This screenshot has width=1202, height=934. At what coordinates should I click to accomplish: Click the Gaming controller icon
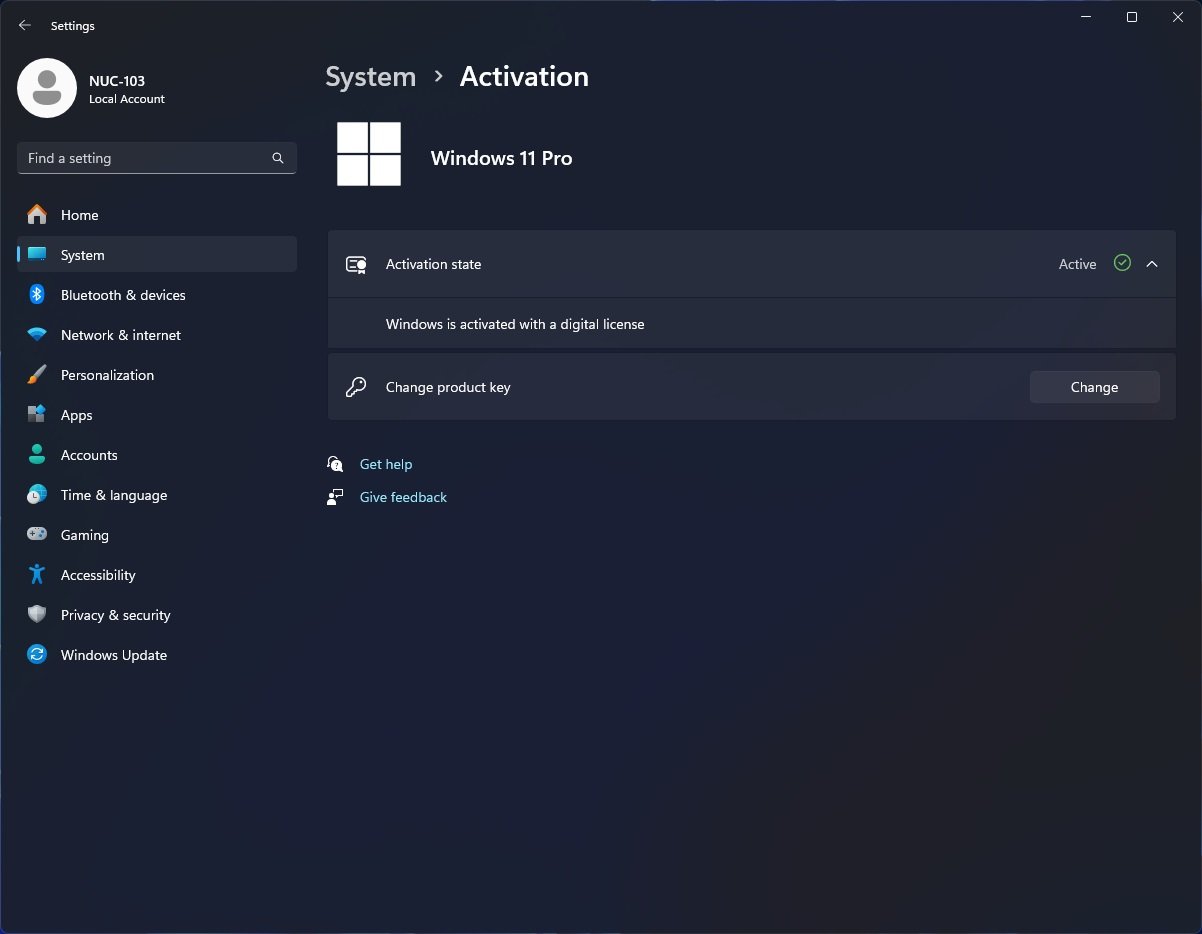coord(37,535)
